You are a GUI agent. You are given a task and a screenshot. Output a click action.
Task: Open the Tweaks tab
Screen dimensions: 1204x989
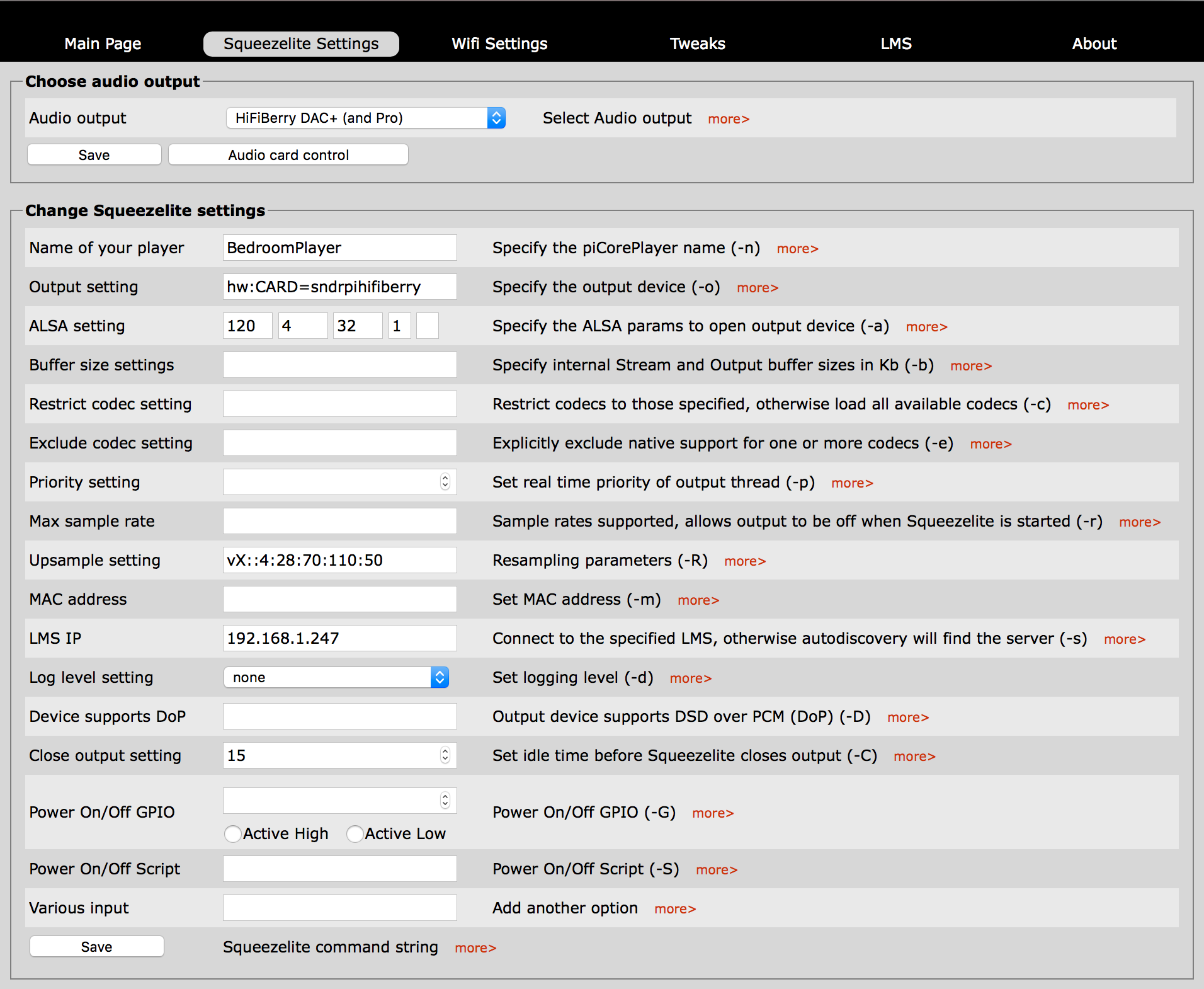tap(697, 43)
